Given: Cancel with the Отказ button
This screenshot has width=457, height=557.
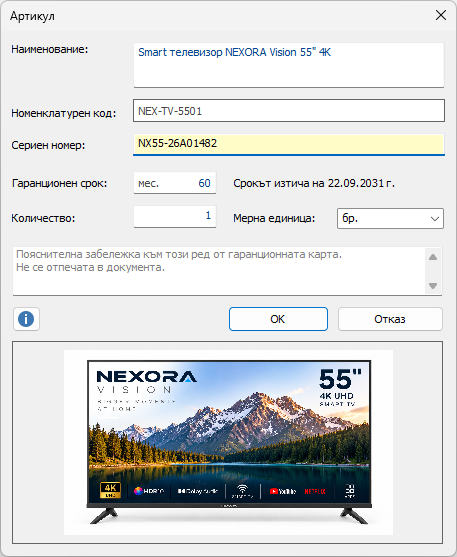Looking at the screenshot, I should pyautogui.click(x=390, y=319).
